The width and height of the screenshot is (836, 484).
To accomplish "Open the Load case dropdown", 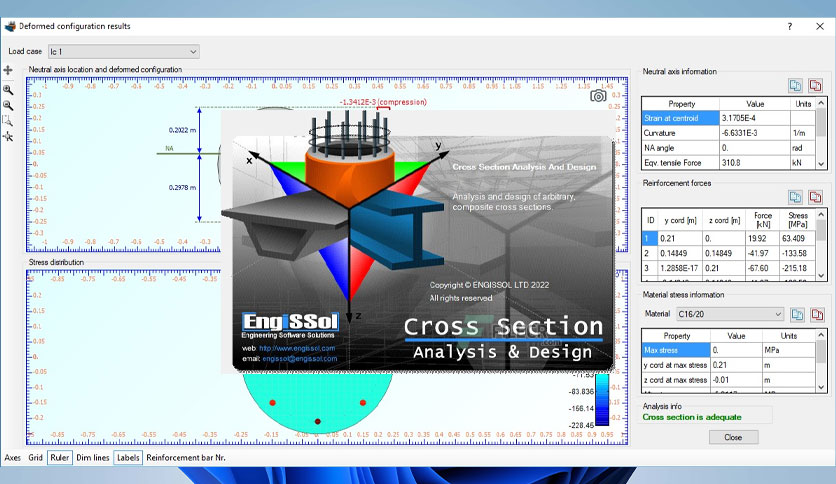I will 124,52.
